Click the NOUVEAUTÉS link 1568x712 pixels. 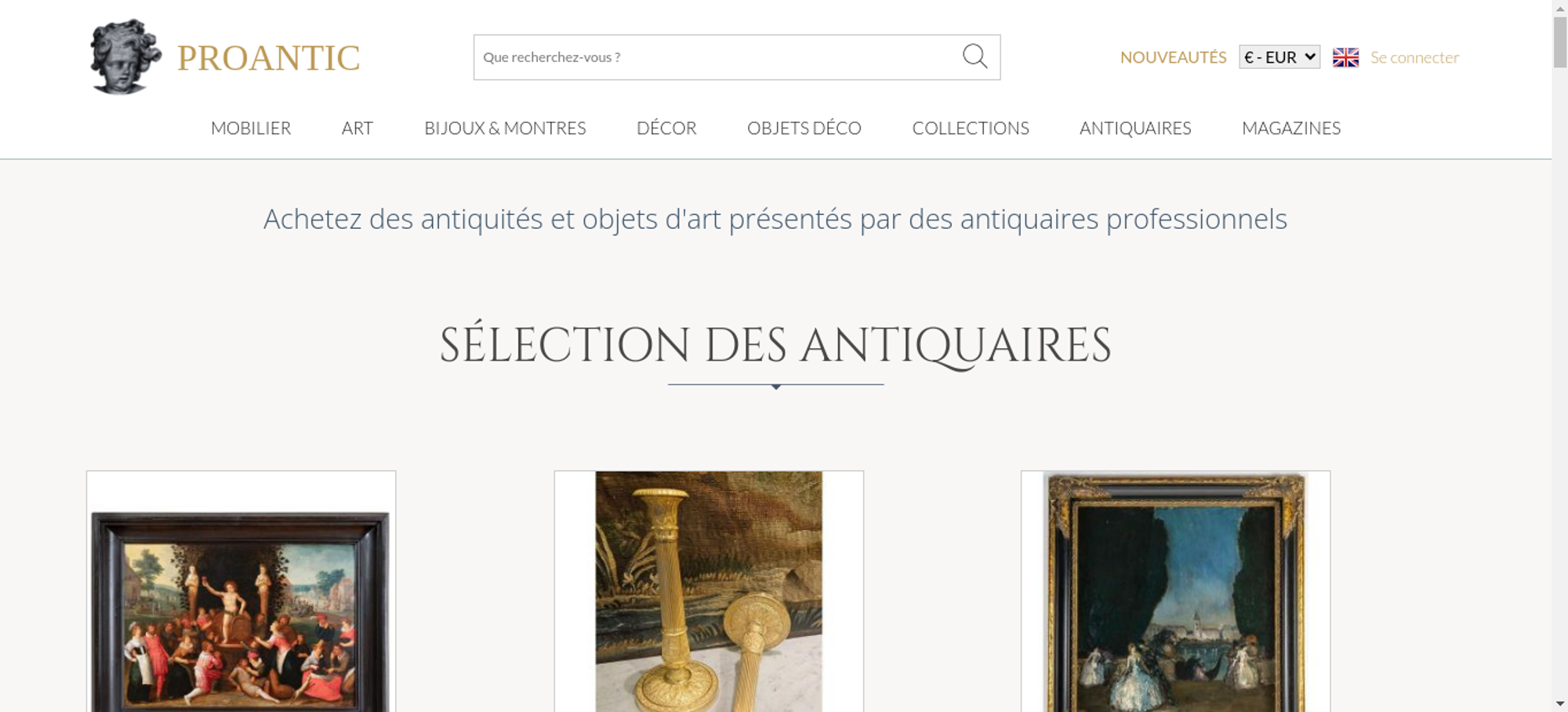point(1173,57)
